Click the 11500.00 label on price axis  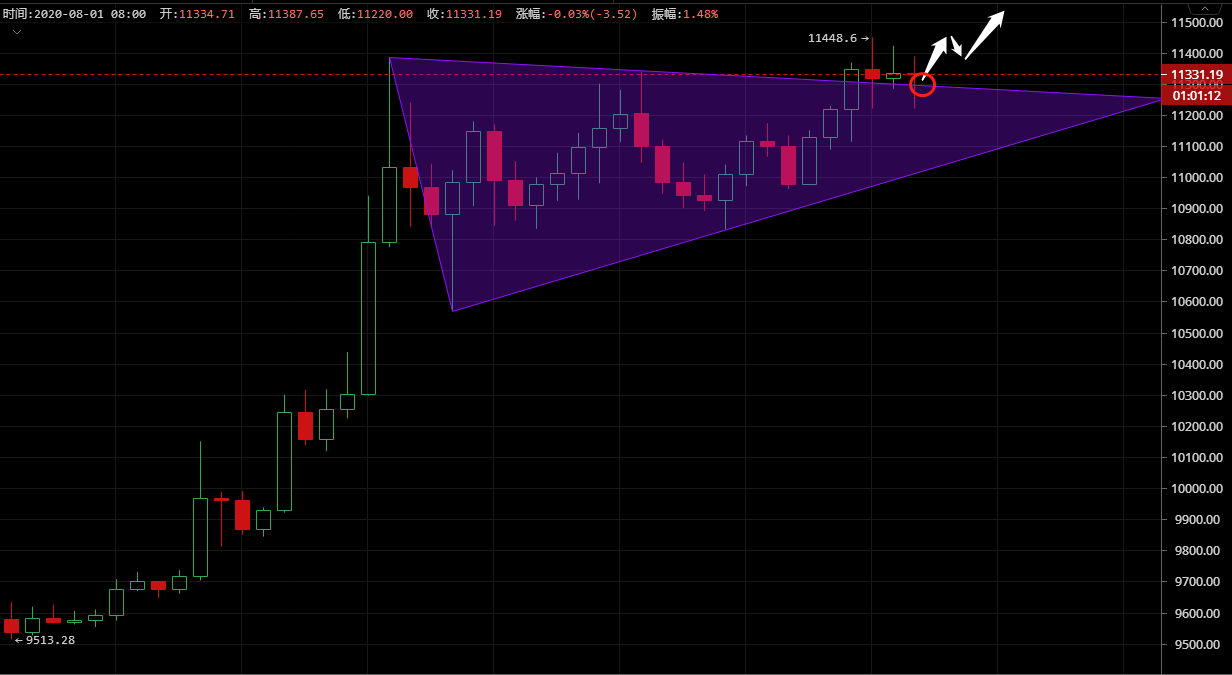coord(1197,22)
